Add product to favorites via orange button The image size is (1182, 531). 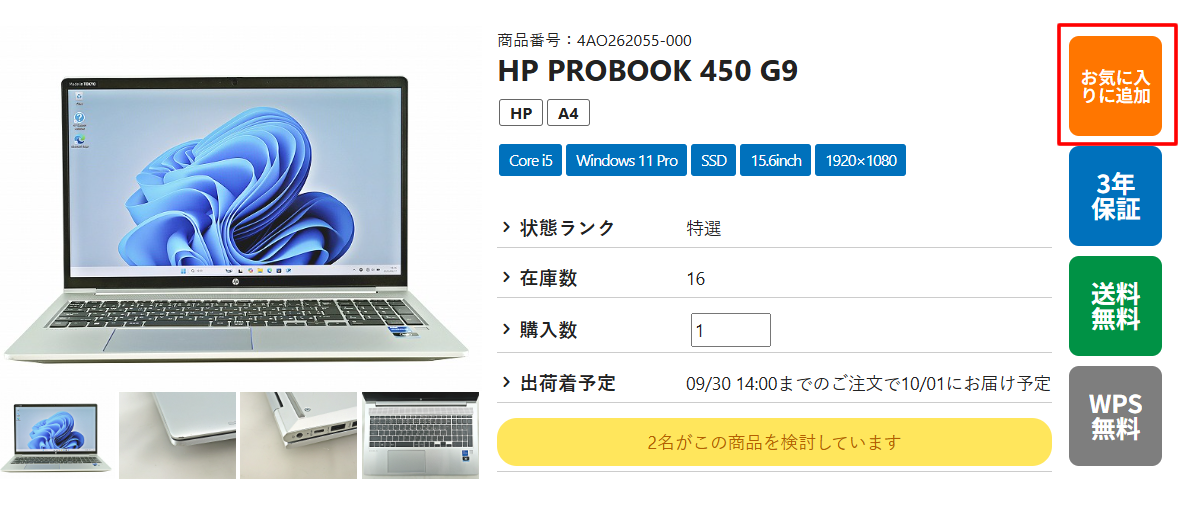[1115, 86]
